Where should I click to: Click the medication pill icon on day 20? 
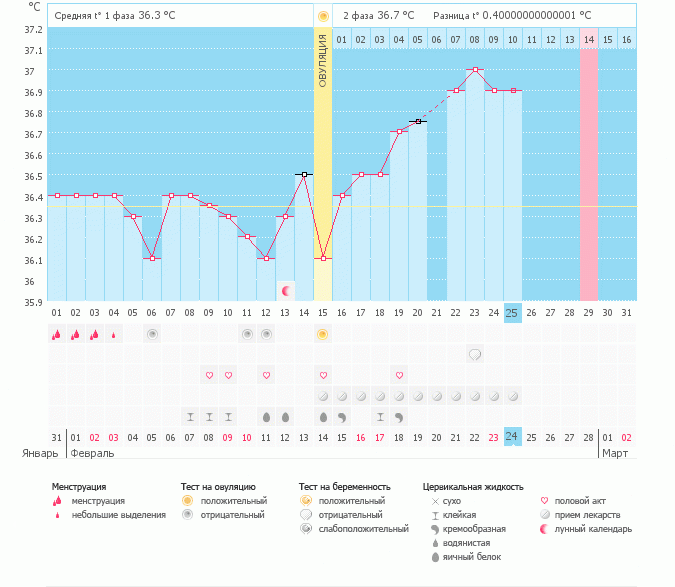pyautogui.click(x=418, y=396)
